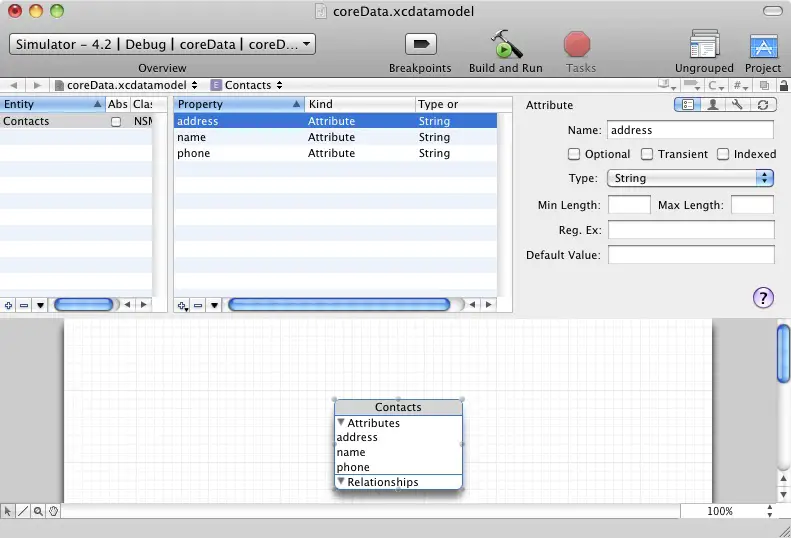Sort by the Property column header
This screenshot has height=538, width=791.
[239, 104]
